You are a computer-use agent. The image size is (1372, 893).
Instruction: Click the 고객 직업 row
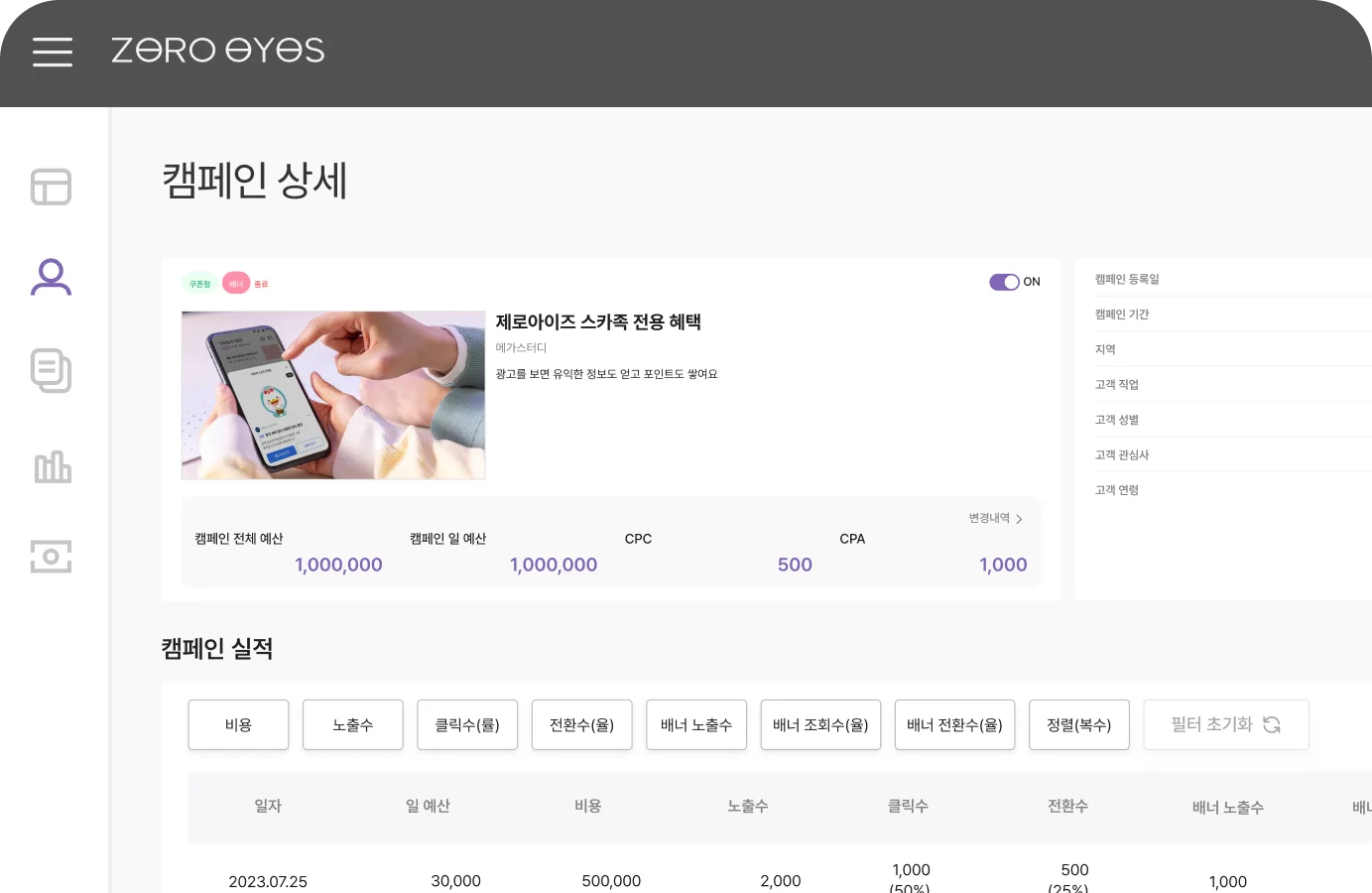click(x=1233, y=385)
